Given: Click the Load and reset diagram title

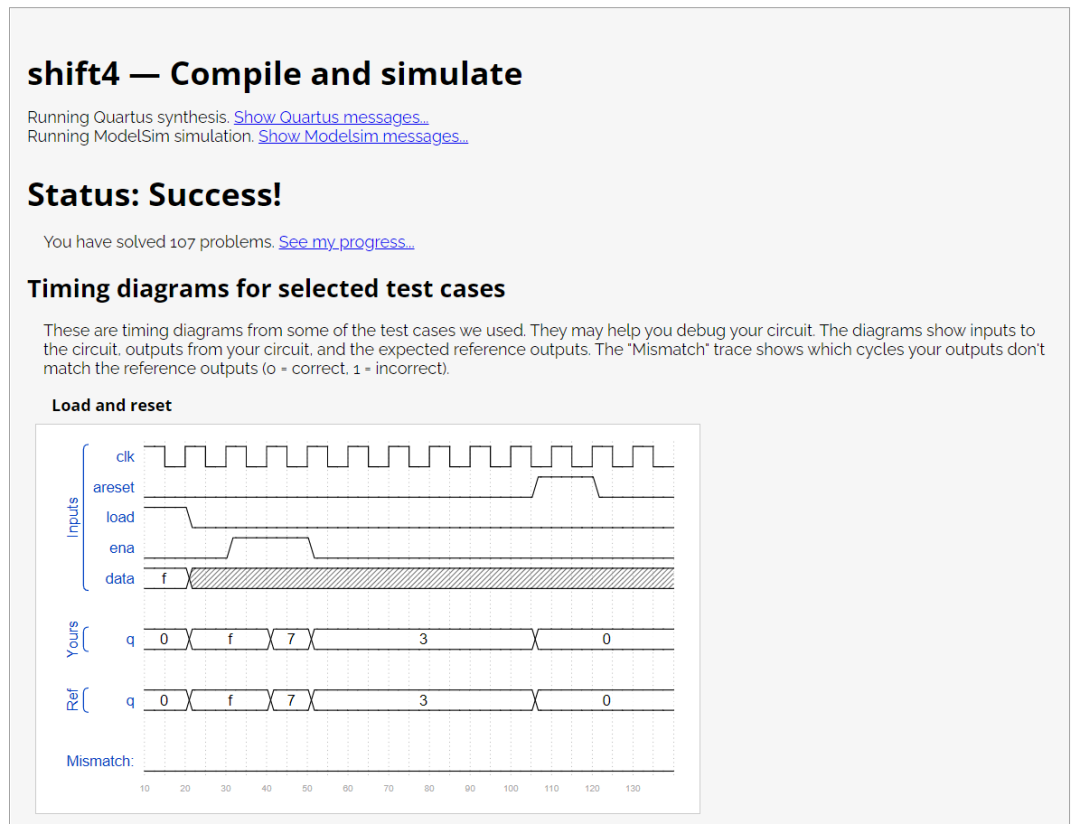Looking at the screenshot, I should click(x=112, y=405).
